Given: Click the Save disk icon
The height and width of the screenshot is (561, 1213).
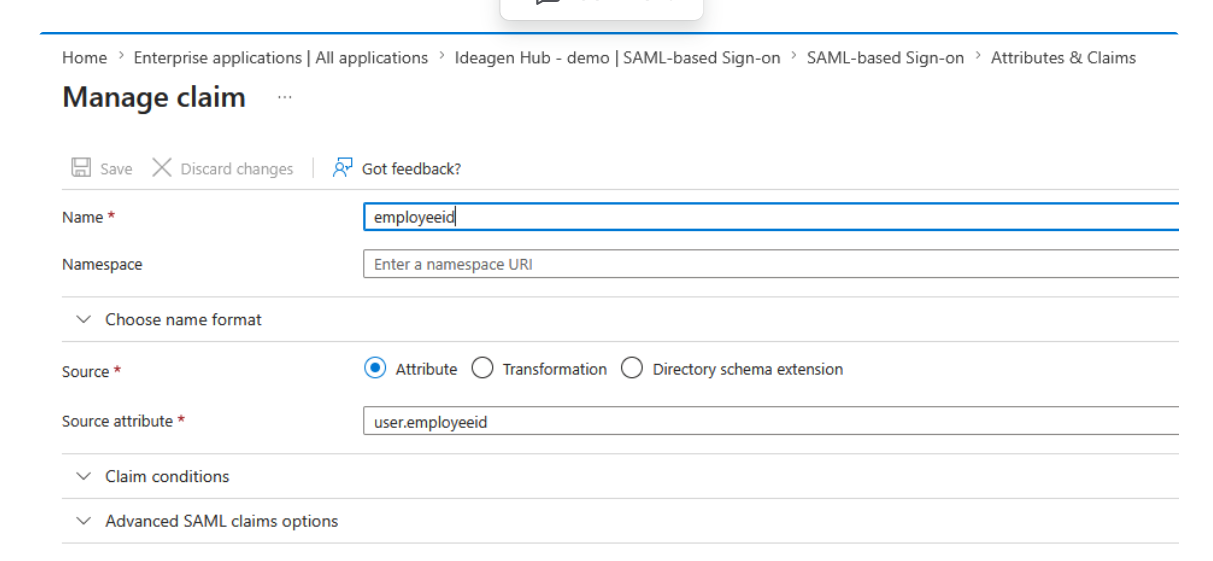Looking at the screenshot, I should (81, 168).
